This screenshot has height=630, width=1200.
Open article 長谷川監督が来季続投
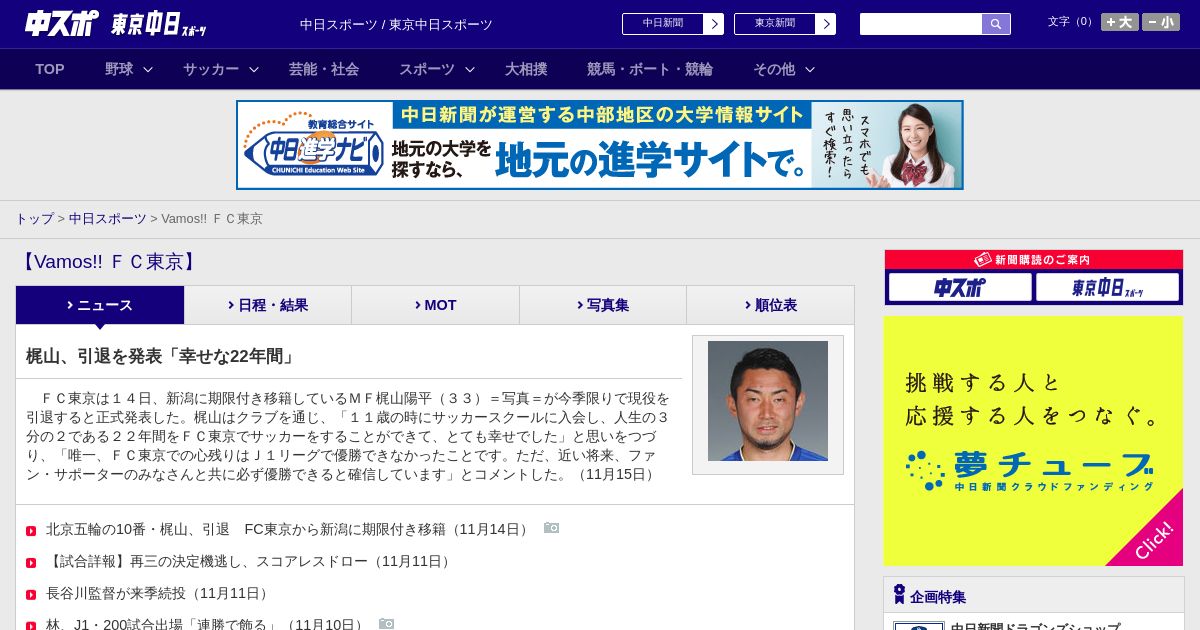coord(160,593)
